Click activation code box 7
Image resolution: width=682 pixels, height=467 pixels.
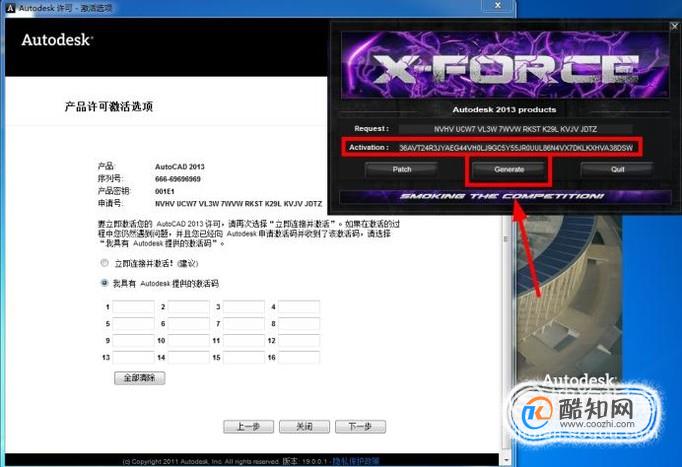pyautogui.click(x=244, y=324)
